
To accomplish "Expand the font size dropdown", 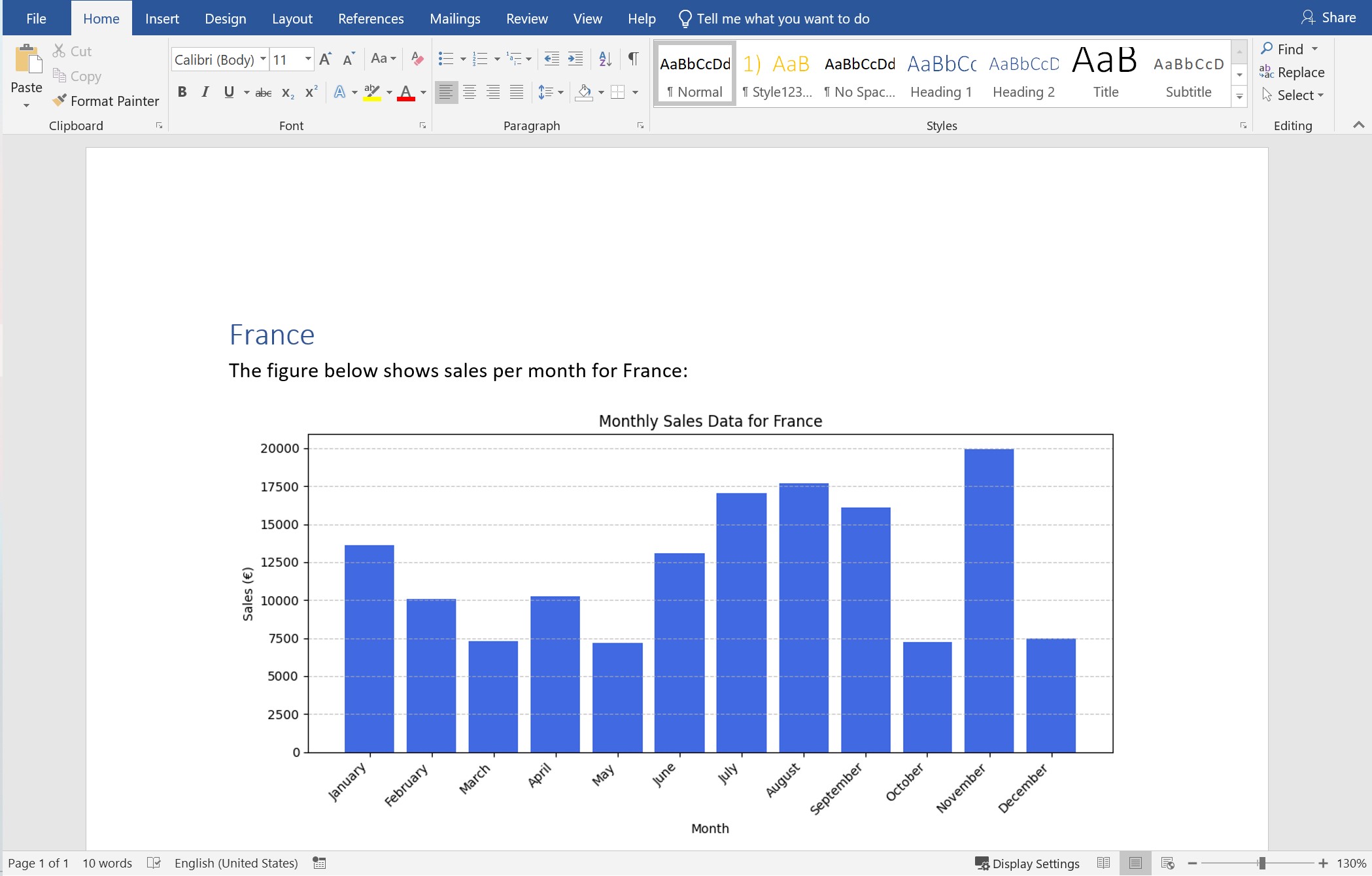I will (x=308, y=59).
